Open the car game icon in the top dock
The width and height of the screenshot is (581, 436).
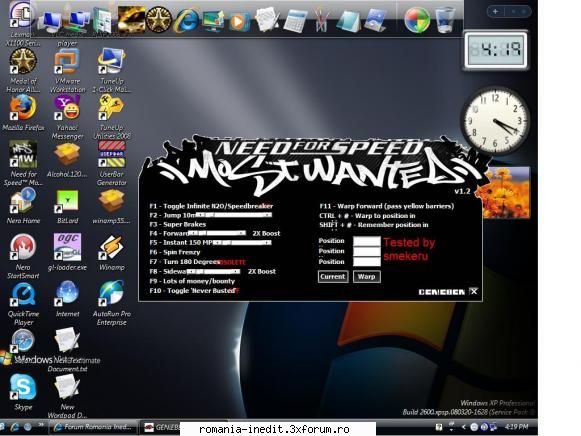point(131,19)
